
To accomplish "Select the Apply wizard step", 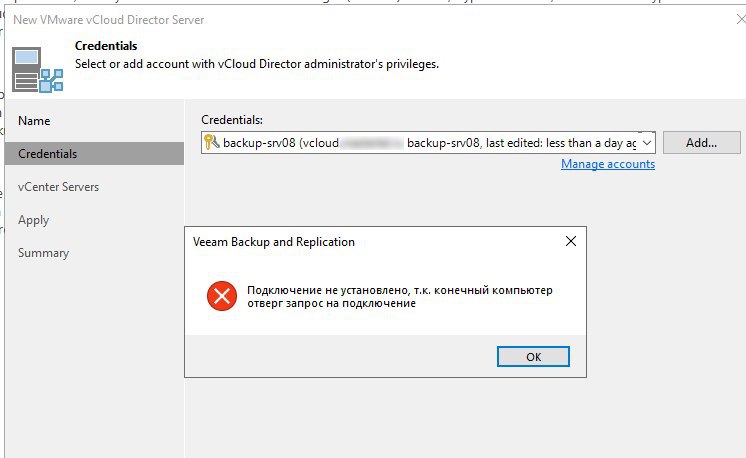I will [x=34, y=220].
